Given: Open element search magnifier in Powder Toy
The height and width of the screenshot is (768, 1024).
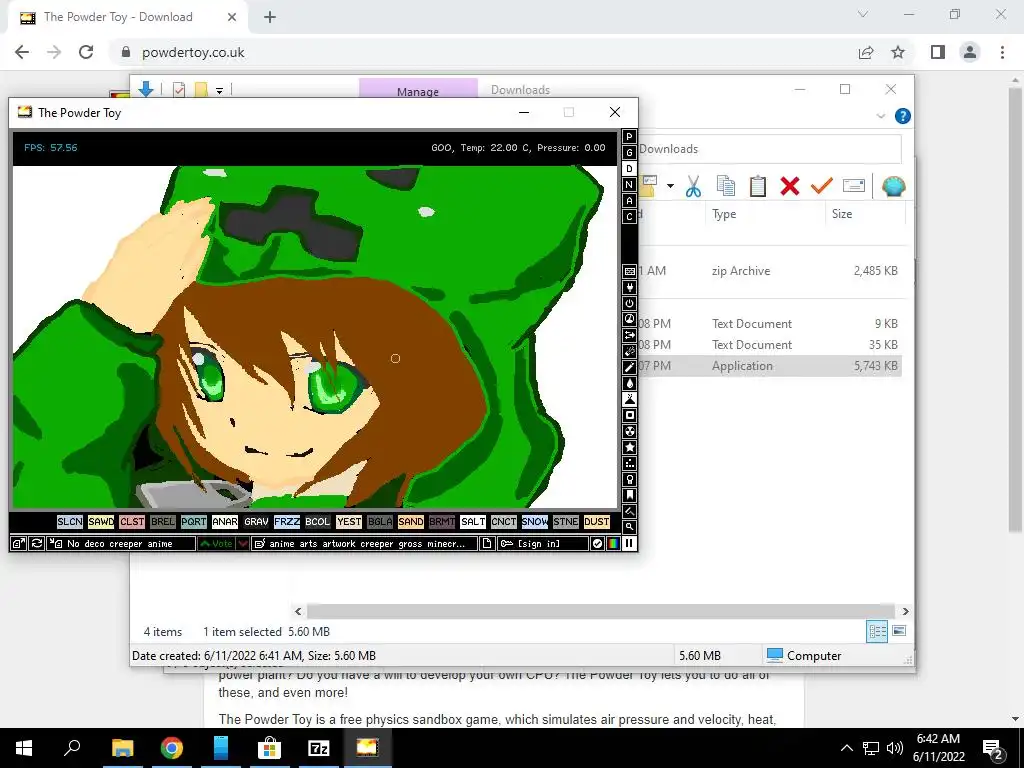Looking at the screenshot, I should coord(630,526).
